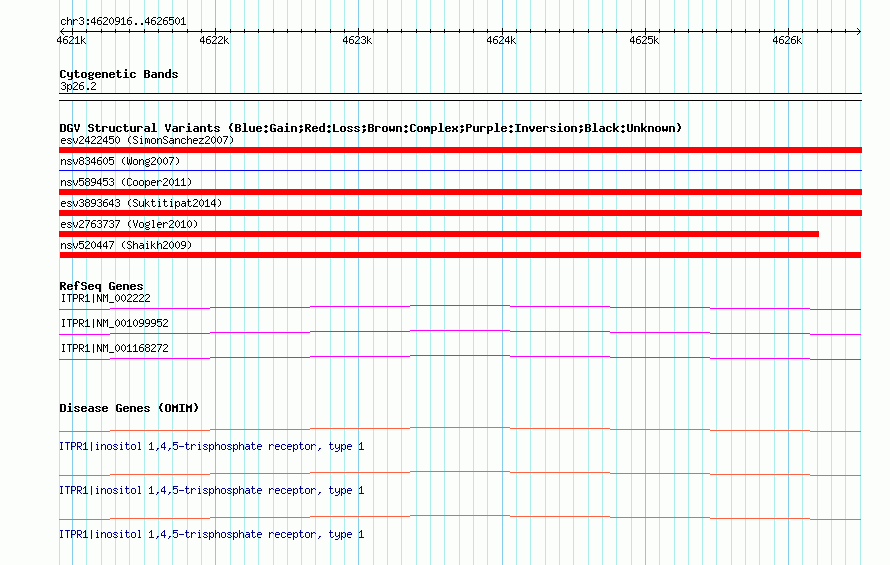Open the first ITPR1 inositol trisphosphate receptor link
The height and width of the screenshot is (565, 890).
click(x=212, y=446)
